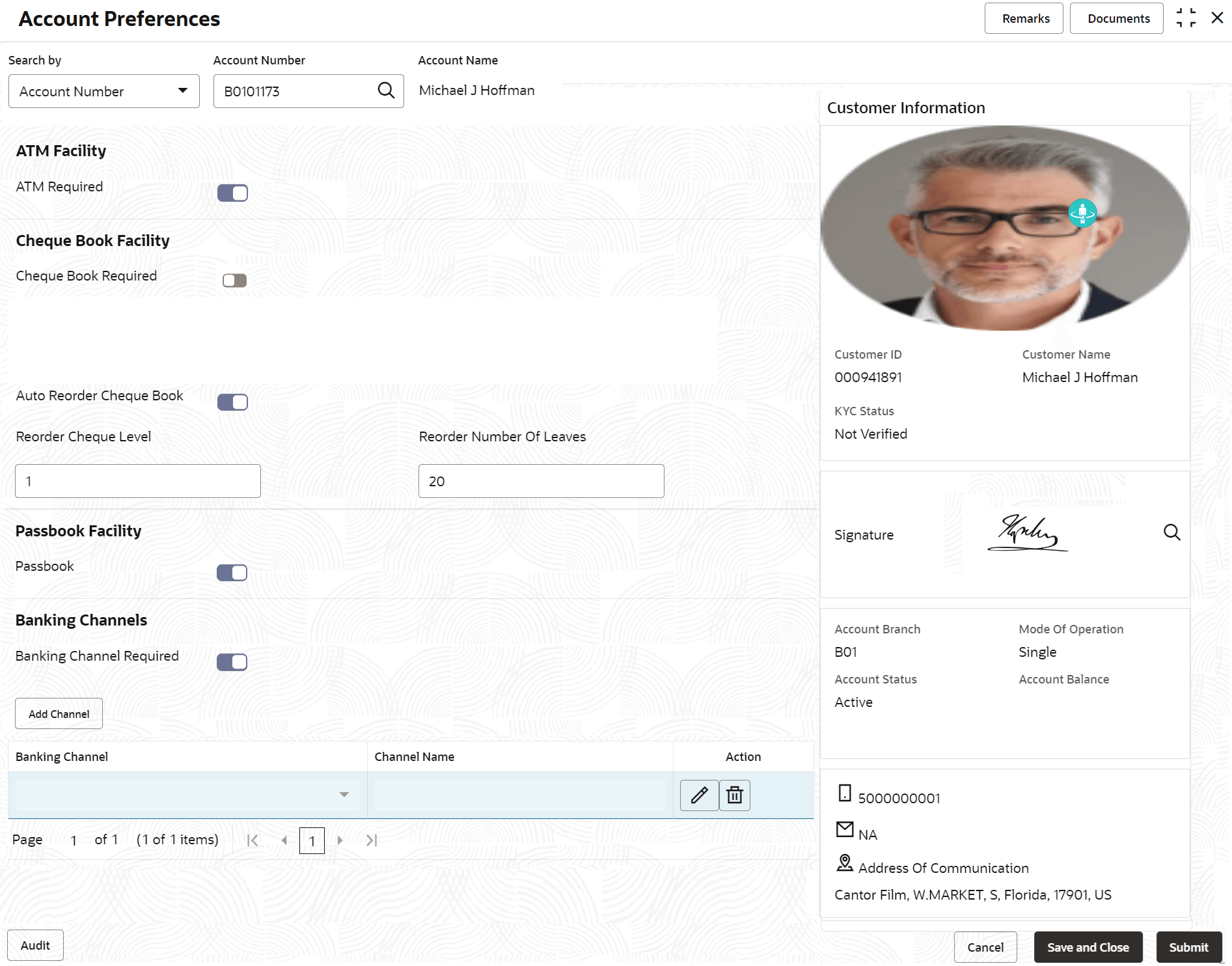This screenshot has width=1232, height=966.
Task: Toggle the Auto Reorder Cheque Book switch
Action: pyautogui.click(x=232, y=402)
